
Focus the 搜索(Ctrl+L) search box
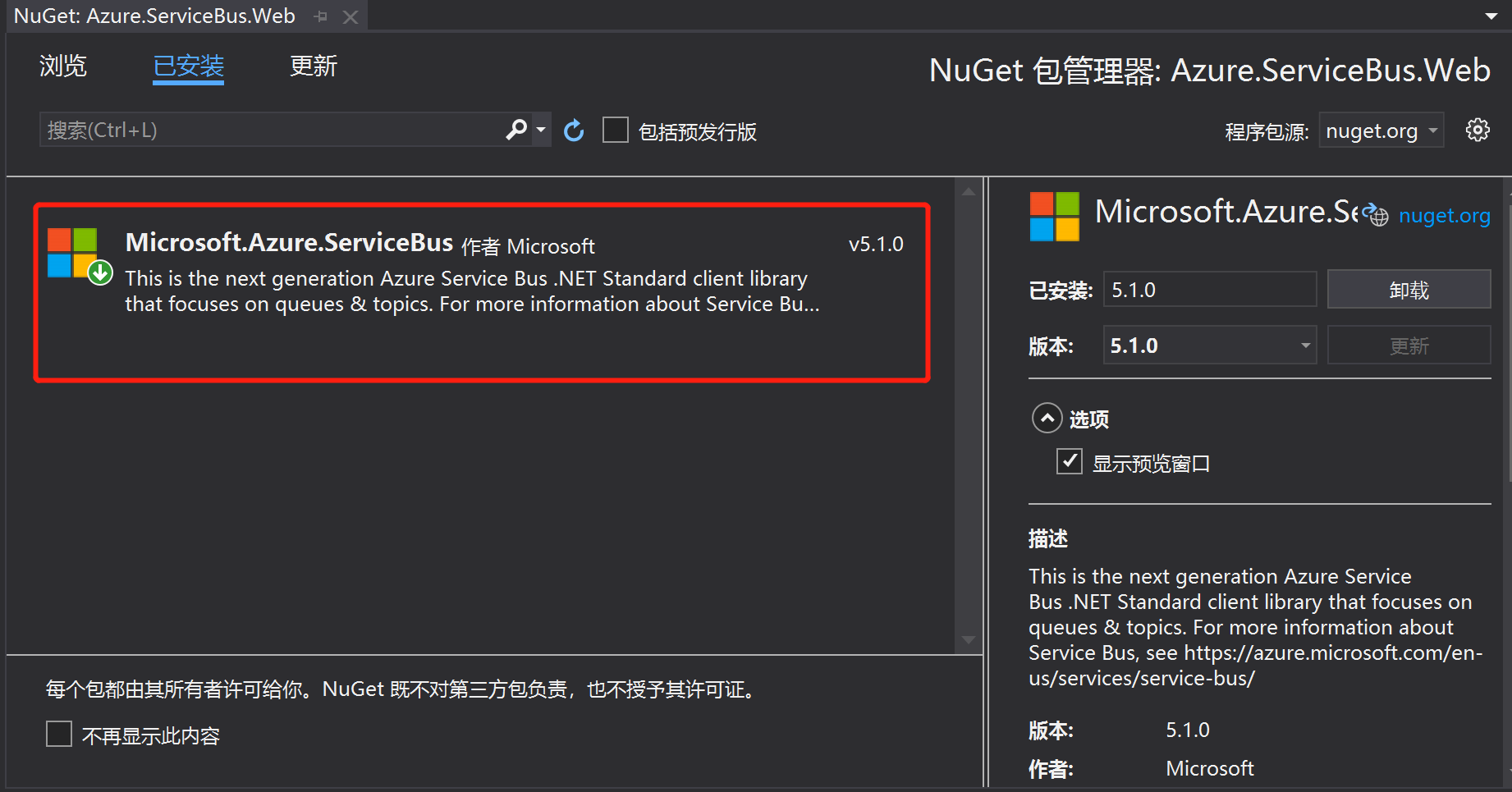pos(271,130)
